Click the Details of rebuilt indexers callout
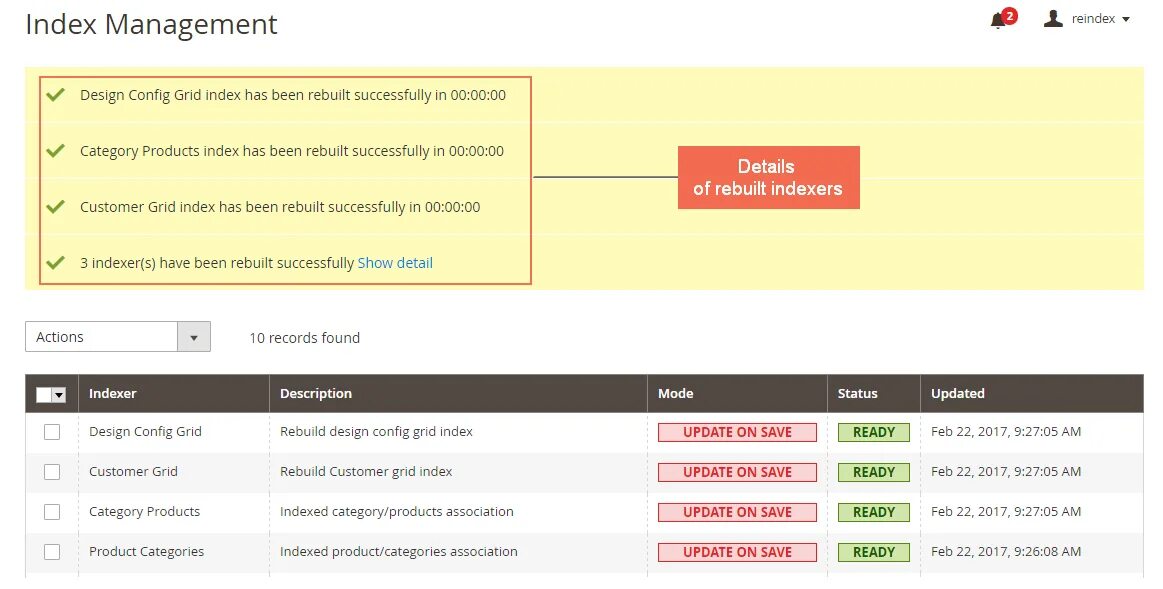Viewport: 1163px width, 589px height. tap(768, 178)
